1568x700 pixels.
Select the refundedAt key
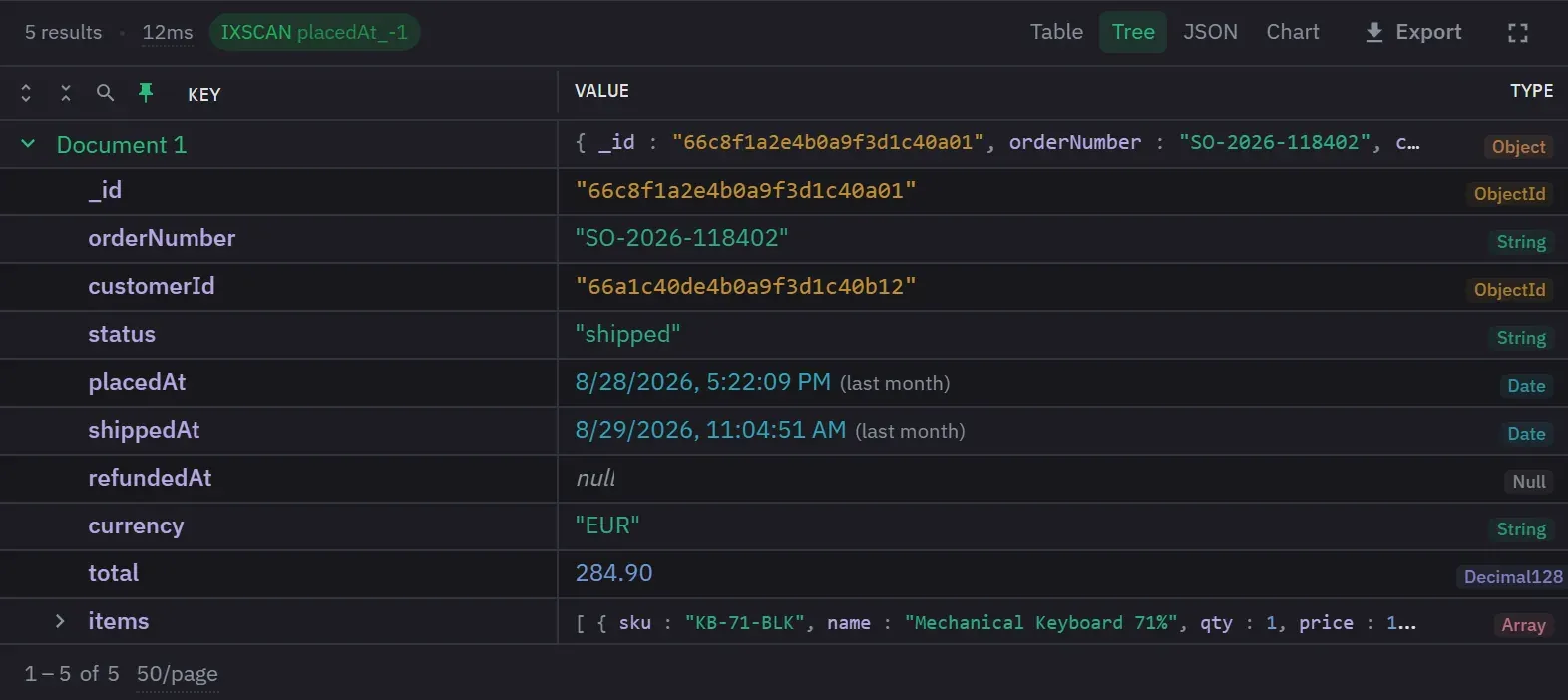[150, 478]
